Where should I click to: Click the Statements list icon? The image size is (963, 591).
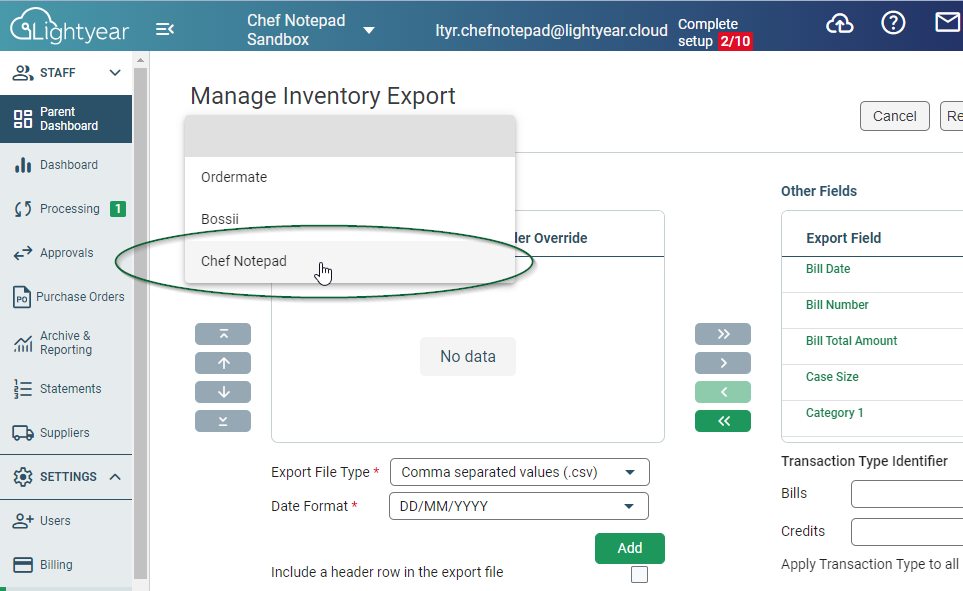tap(23, 389)
